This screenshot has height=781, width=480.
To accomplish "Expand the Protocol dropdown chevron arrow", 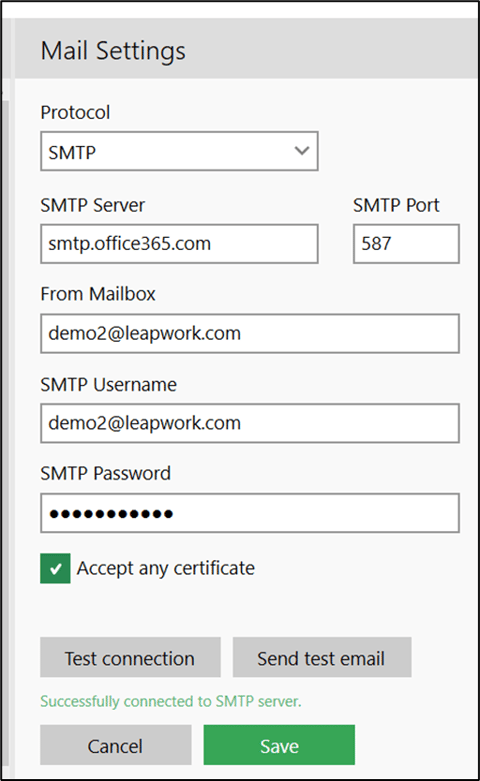I will (302, 151).
